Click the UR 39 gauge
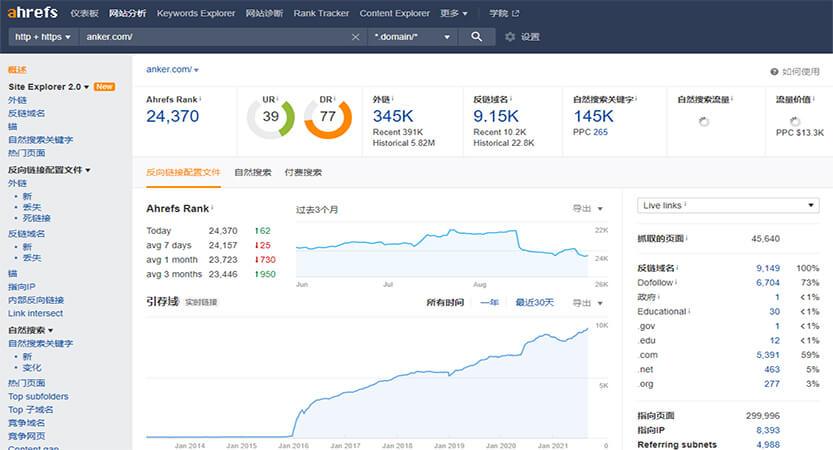This screenshot has height=450, width=833. [x=270, y=116]
